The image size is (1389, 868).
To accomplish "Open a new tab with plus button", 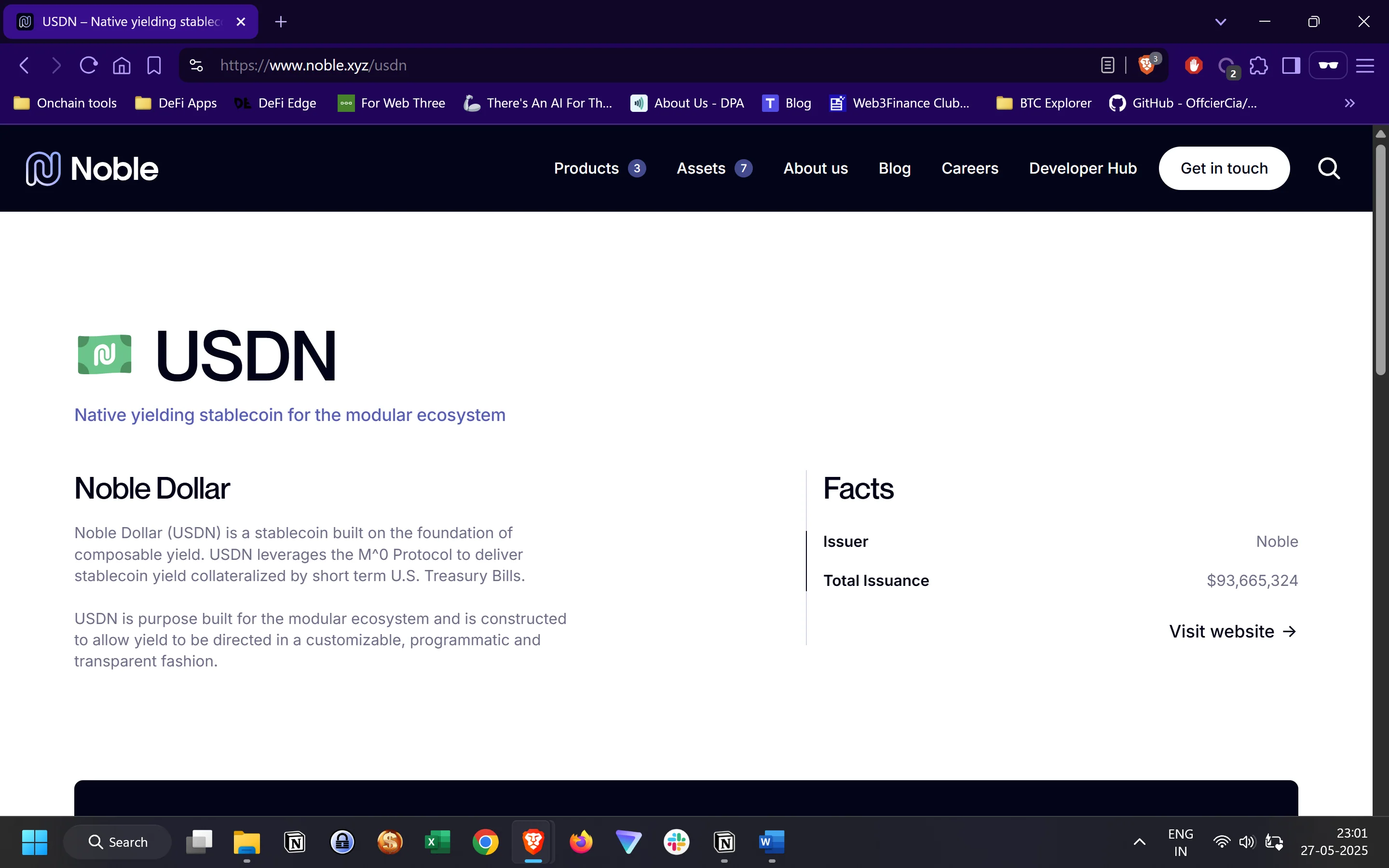I will pos(281,22).
